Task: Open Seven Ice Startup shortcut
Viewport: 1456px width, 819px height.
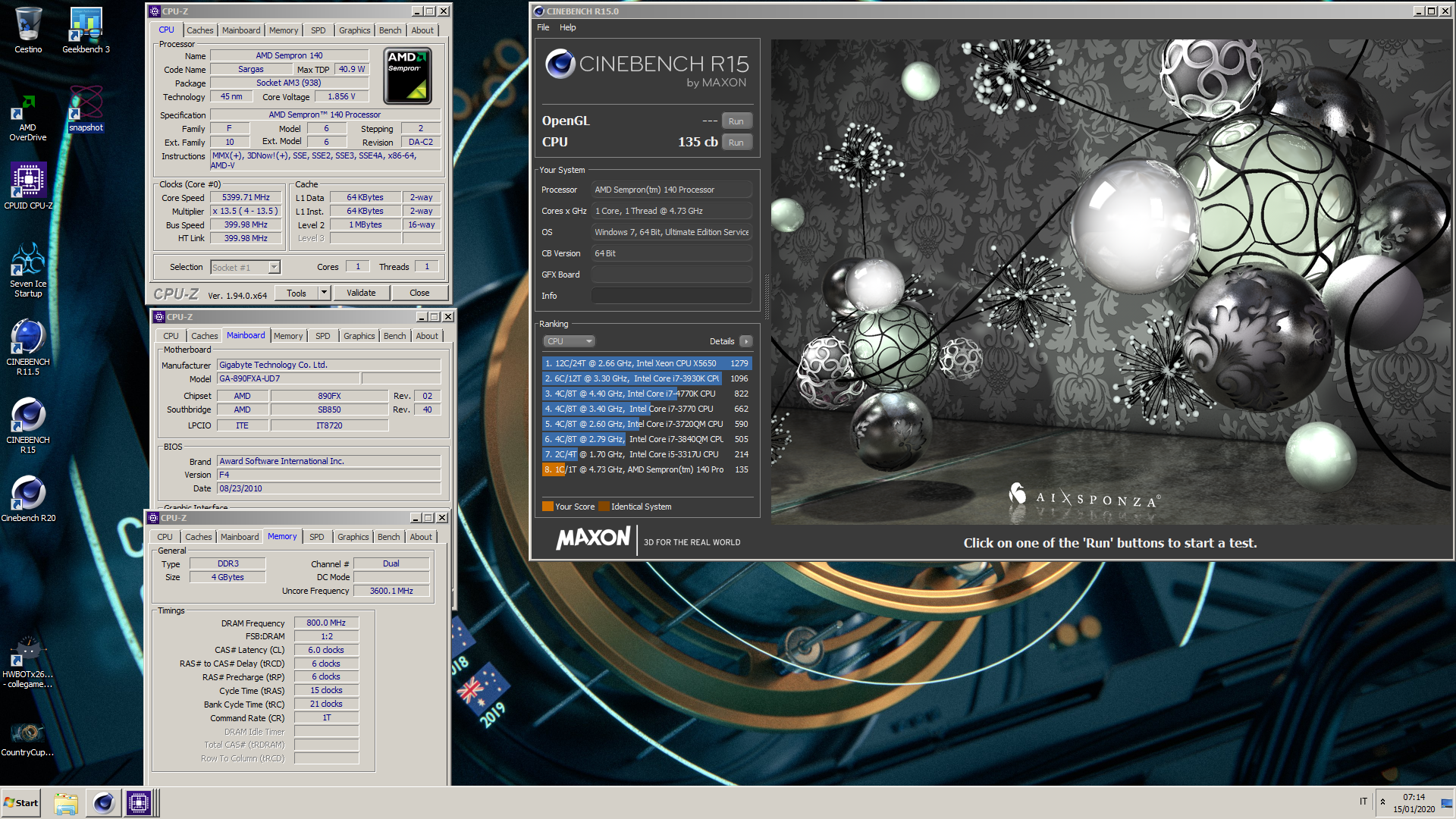Action: 28,269
